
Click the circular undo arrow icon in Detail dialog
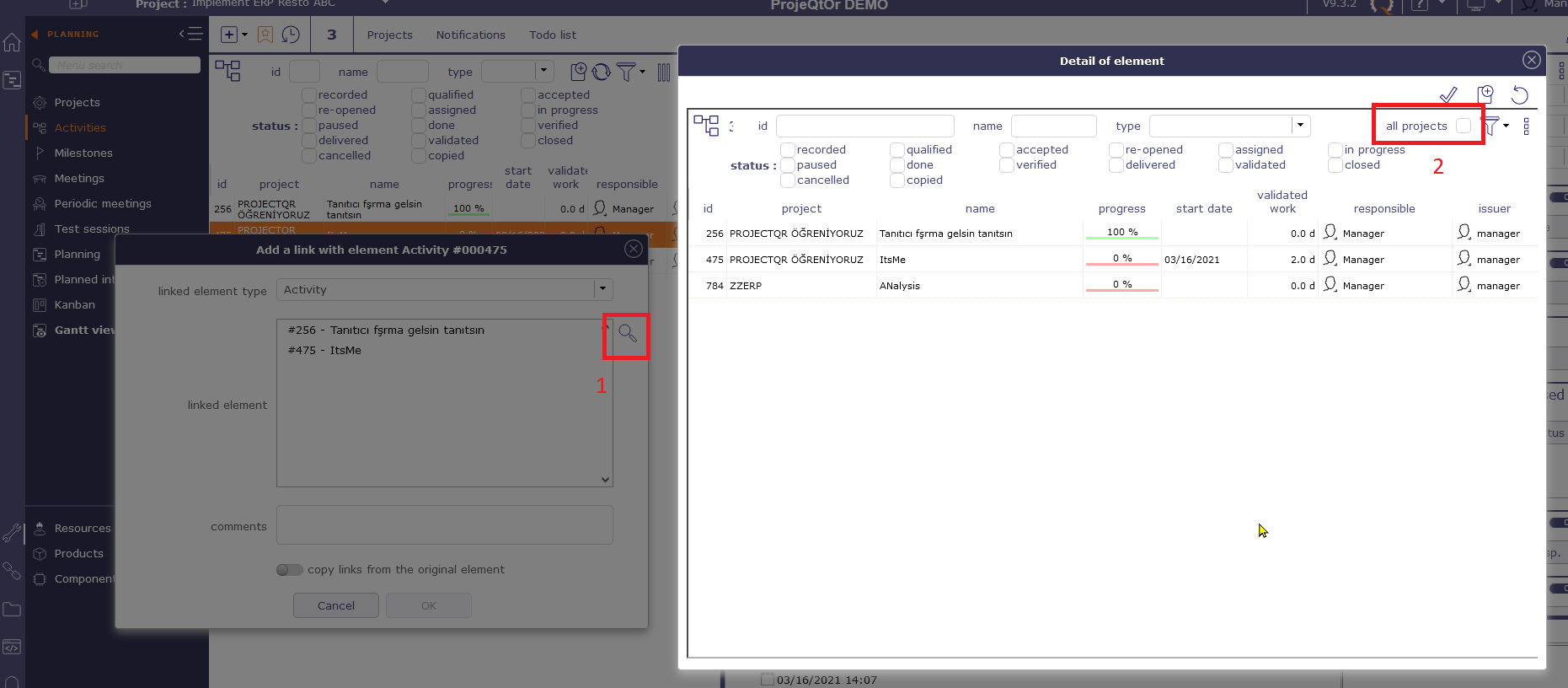click(1519, 94)
